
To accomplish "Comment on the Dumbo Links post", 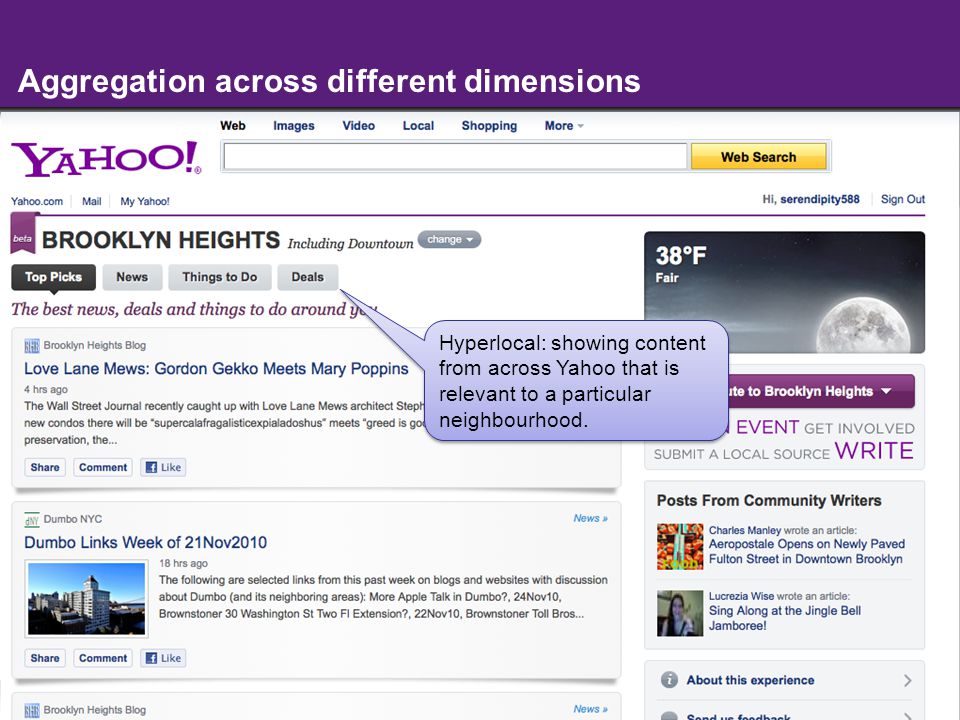I will [x=103, y=658].
